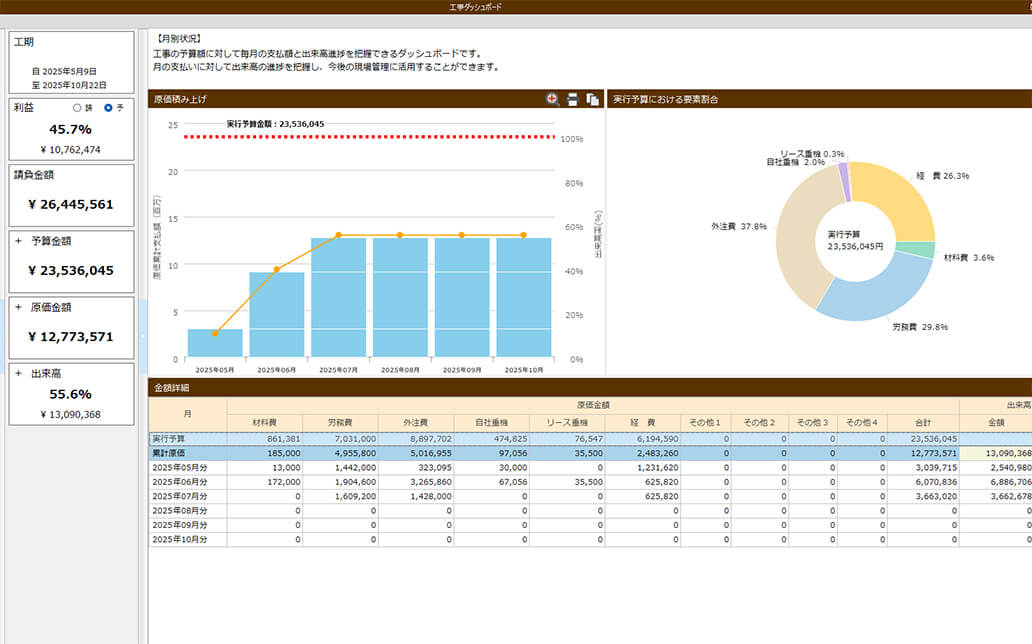Image resolution: width=1032 pixels, height=644 pixels.
Task: Expand the 予算金額 panel with plus sign
Action: tap(18, 241)
